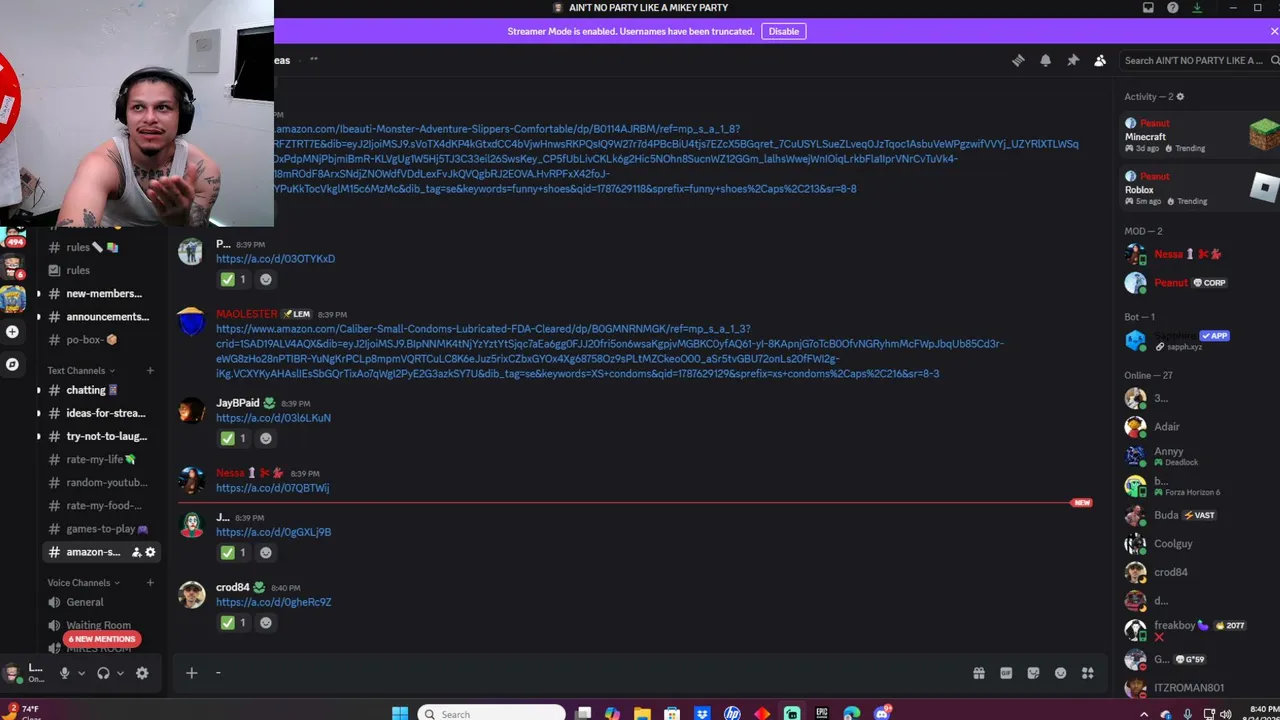Click JayBPaid's avatar in chat

191,411
